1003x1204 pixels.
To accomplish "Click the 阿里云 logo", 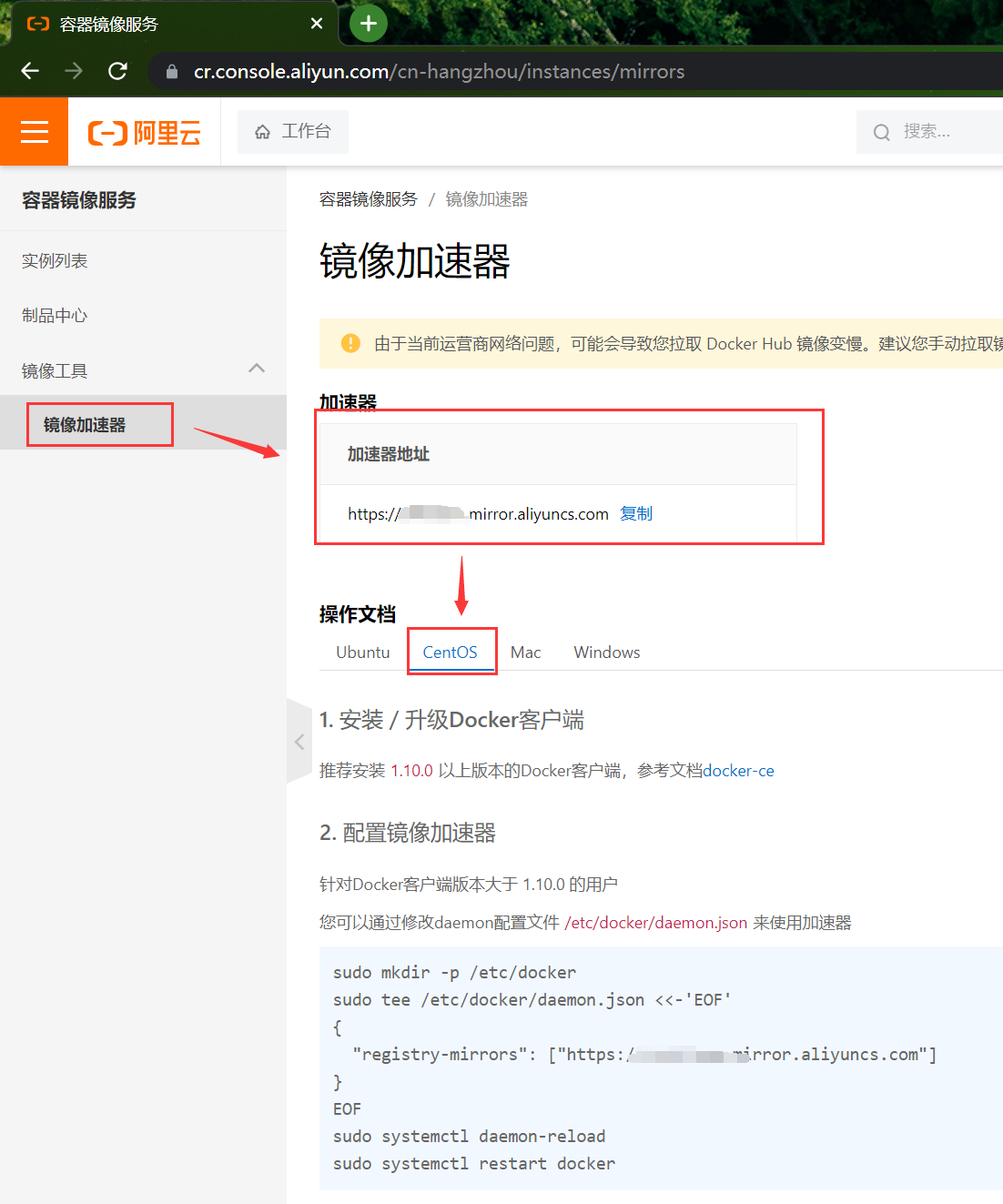I will (144, 133).
